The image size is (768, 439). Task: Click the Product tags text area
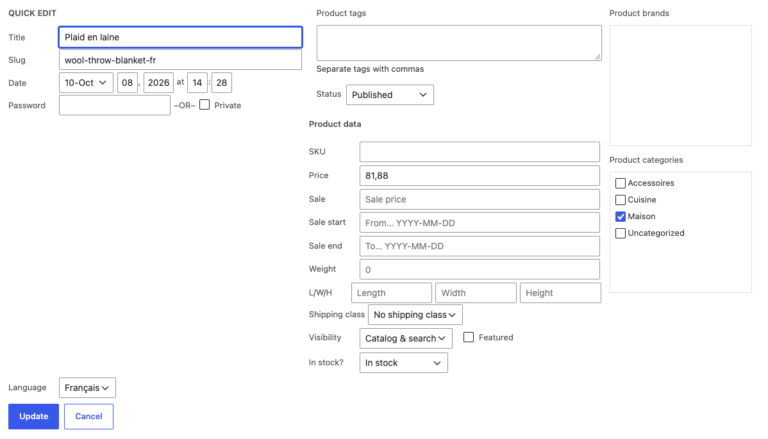click(x=459, y=43)
